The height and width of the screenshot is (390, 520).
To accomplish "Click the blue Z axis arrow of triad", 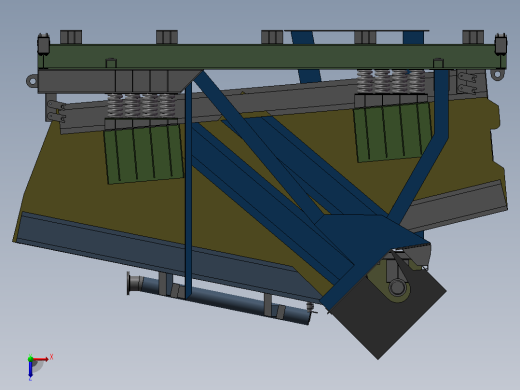I will coord(30,370).
